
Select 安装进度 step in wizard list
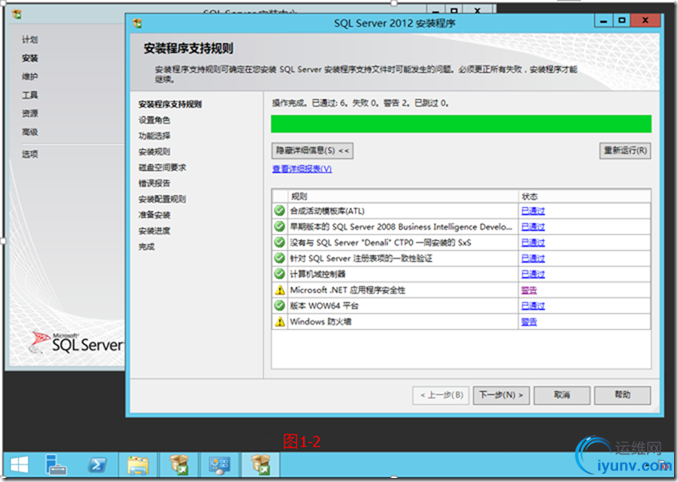tap(154, 231)
